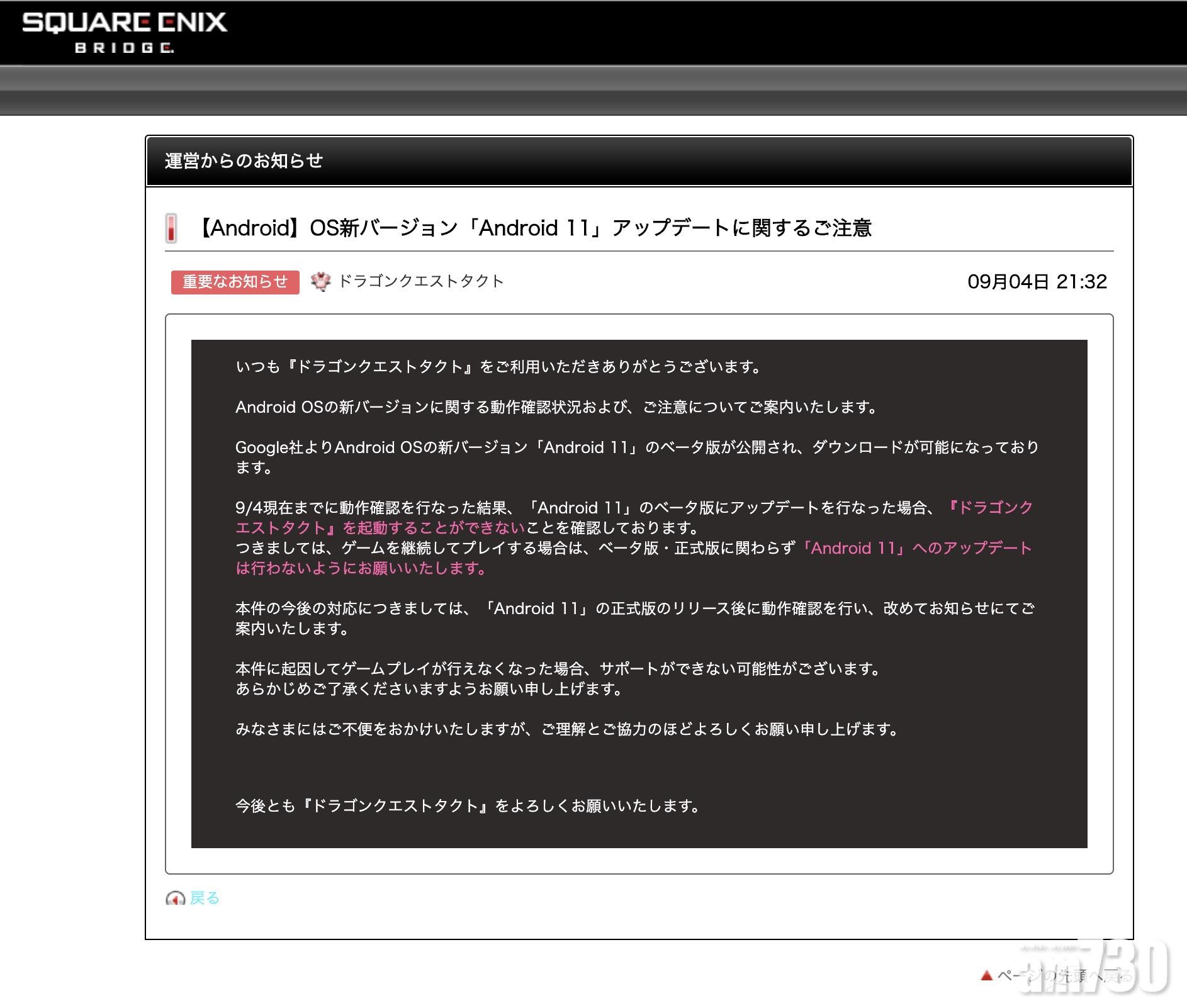The height and width of the screenshot is (1008, 1187).
Task: Click the gray navigation bar under the logo
Action: point(593,90)
